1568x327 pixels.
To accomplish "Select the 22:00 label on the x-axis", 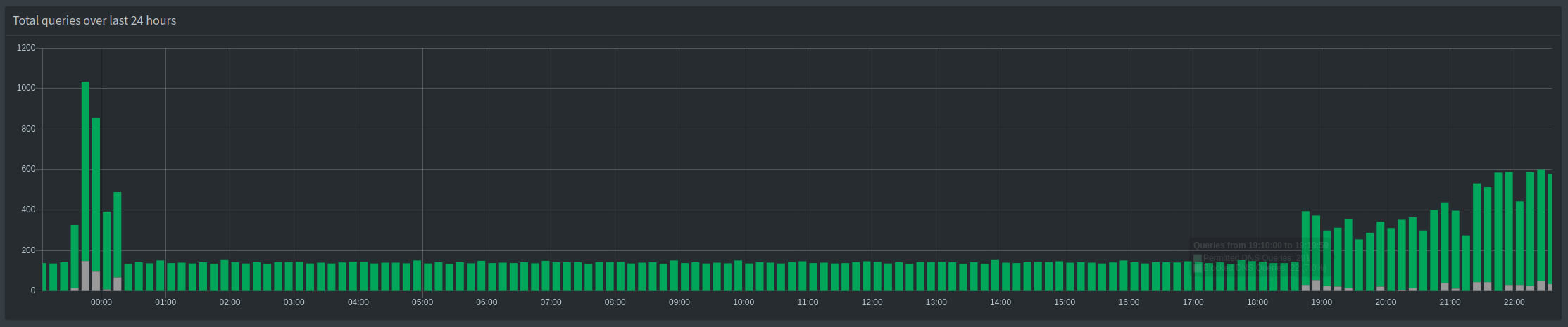I will coord(1514,302).
